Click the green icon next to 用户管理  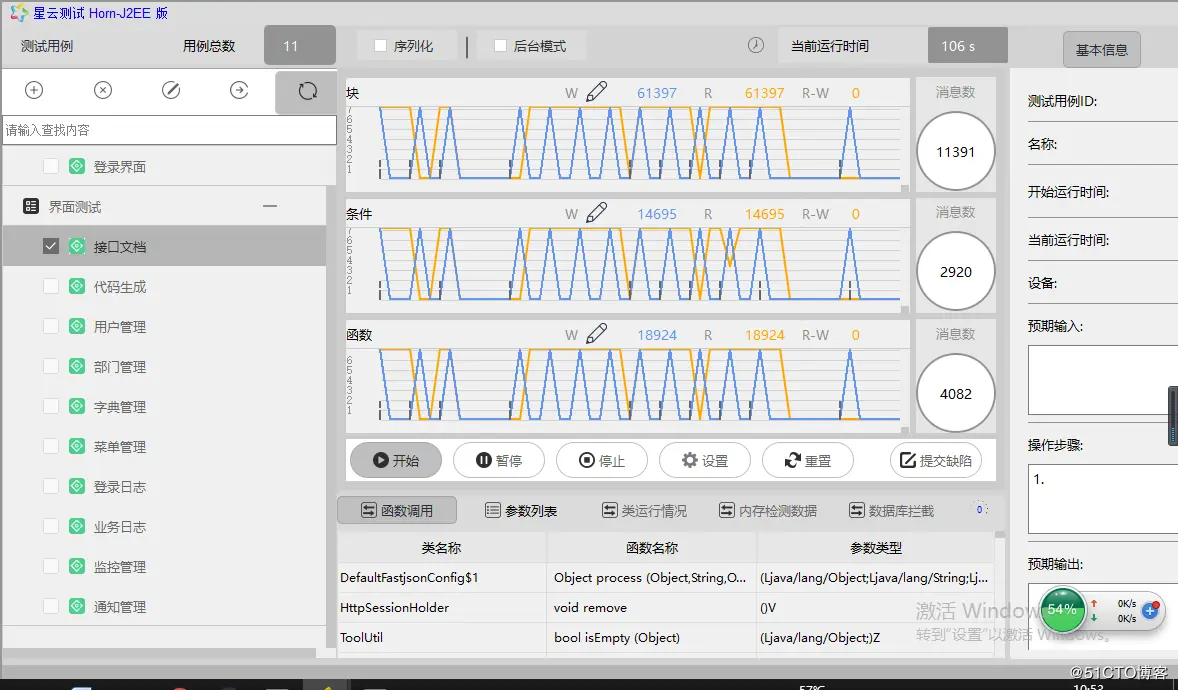coord(77,326)
